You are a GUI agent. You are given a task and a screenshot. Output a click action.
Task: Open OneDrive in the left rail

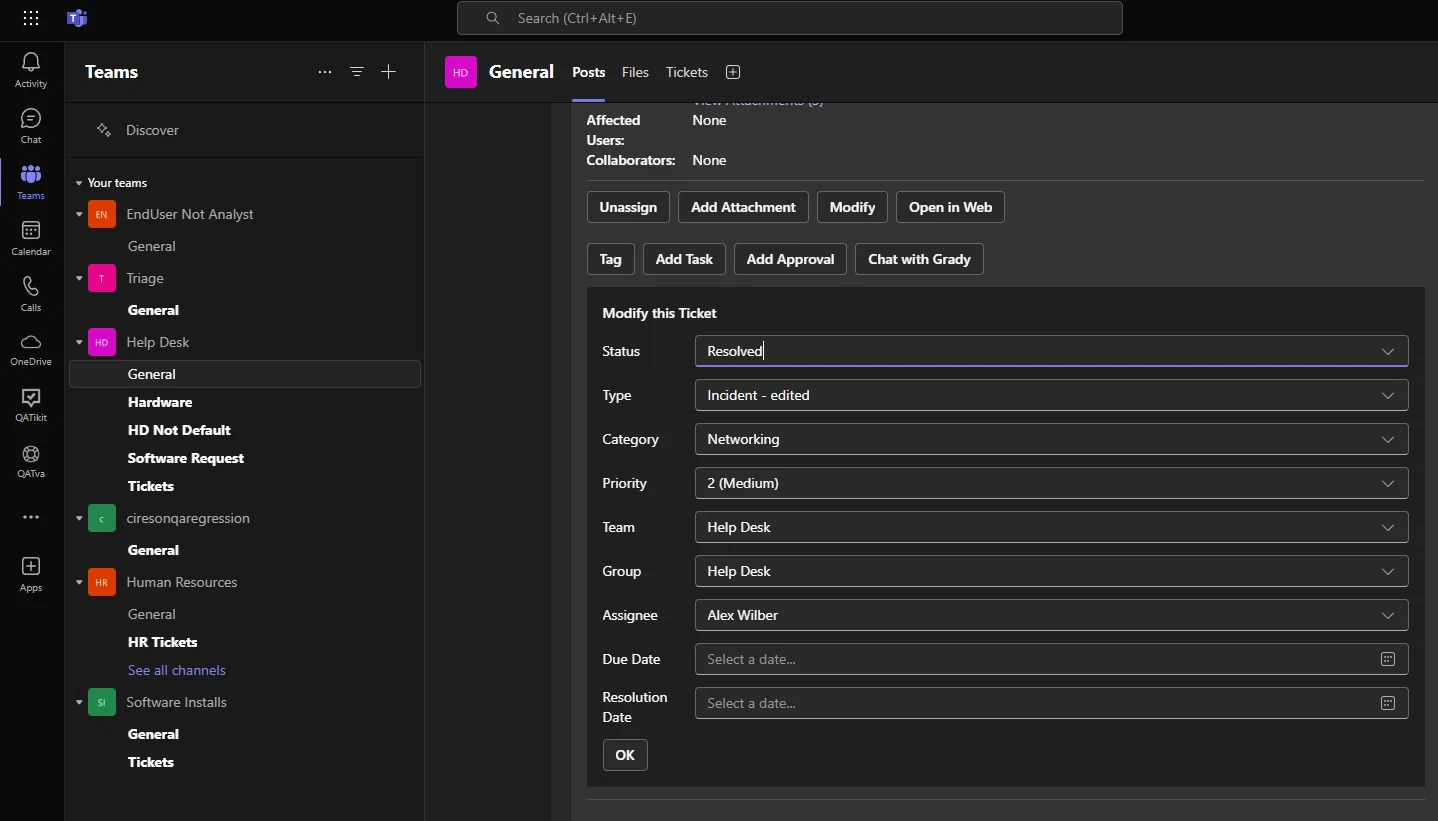click(x=31, y=350)
